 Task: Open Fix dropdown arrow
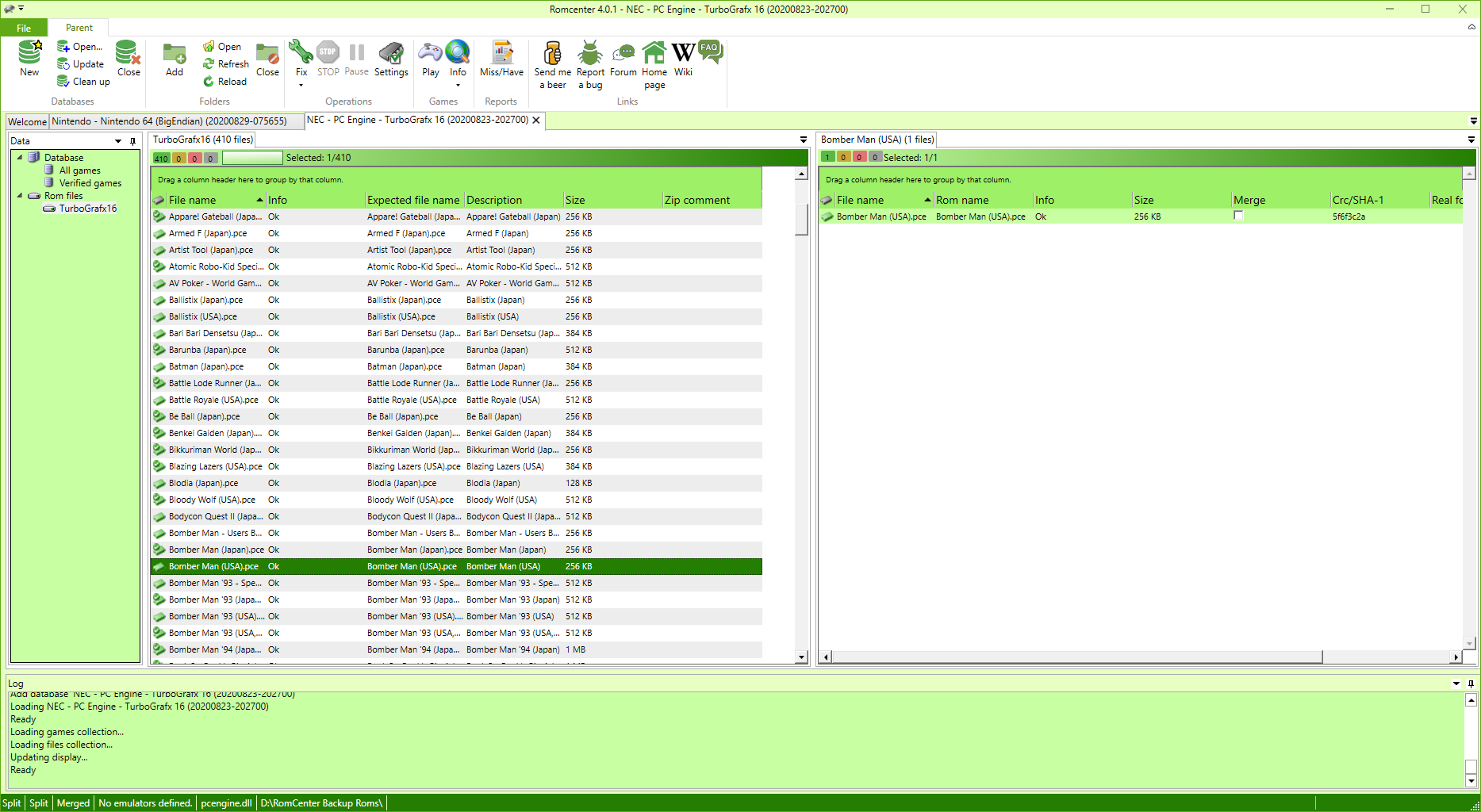pyautogui.click(x=301, y=85)
